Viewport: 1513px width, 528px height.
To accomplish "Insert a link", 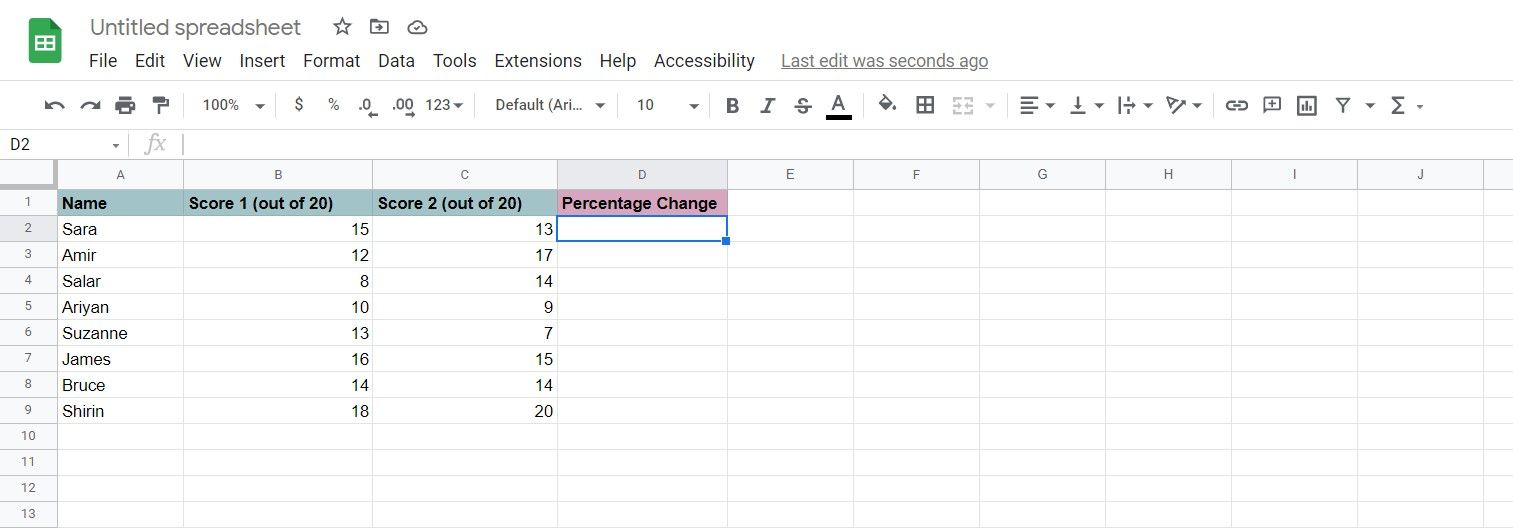I will click(x=1237, y=105).
